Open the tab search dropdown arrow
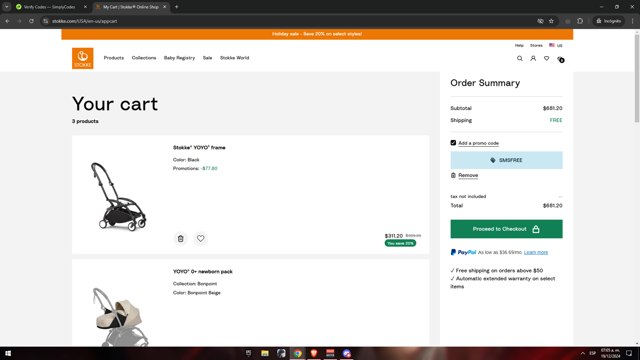Image resolution: width=640 pixels, height=360 pixels. tap(7, 7)
